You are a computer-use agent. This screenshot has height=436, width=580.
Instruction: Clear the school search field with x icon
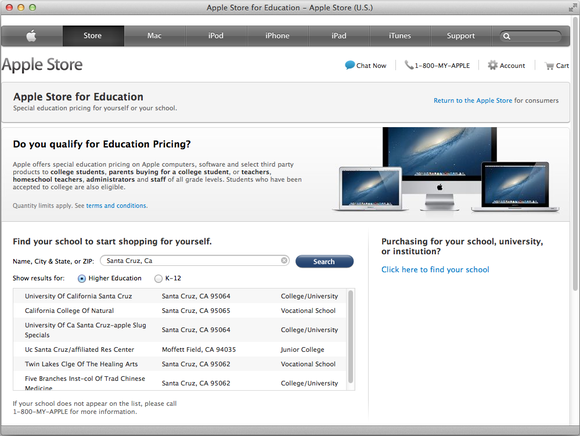tap(284, 260)
